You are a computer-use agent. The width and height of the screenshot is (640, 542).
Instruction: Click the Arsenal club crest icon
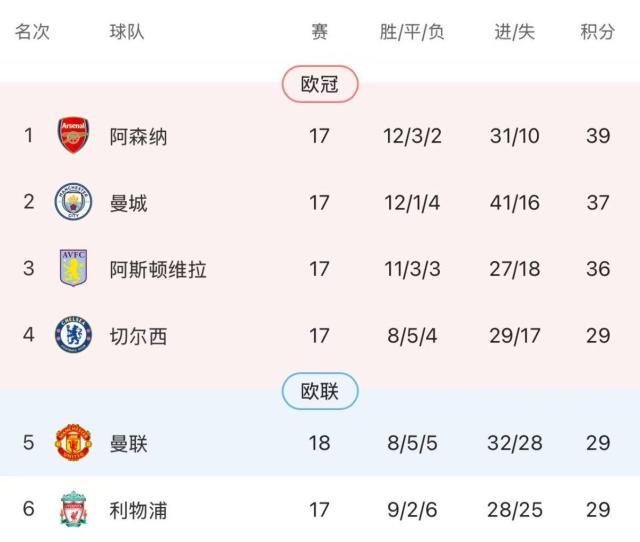point(73,135)
